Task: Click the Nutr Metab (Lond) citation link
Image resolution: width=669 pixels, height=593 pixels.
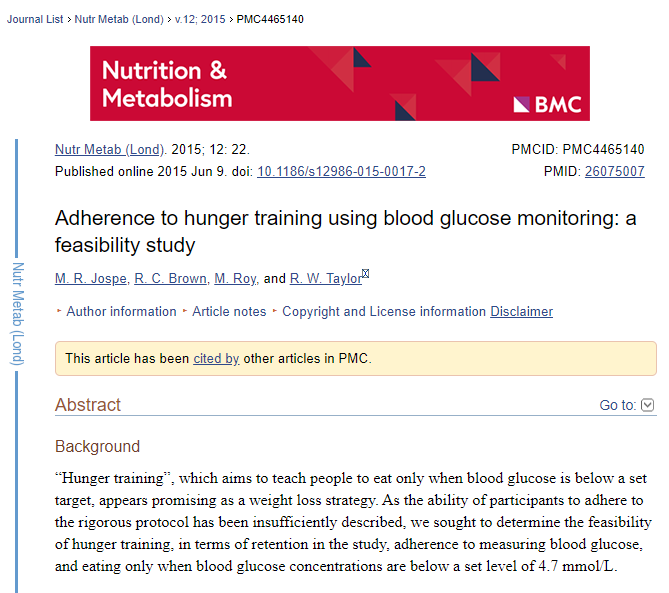Action: [109, 150]
